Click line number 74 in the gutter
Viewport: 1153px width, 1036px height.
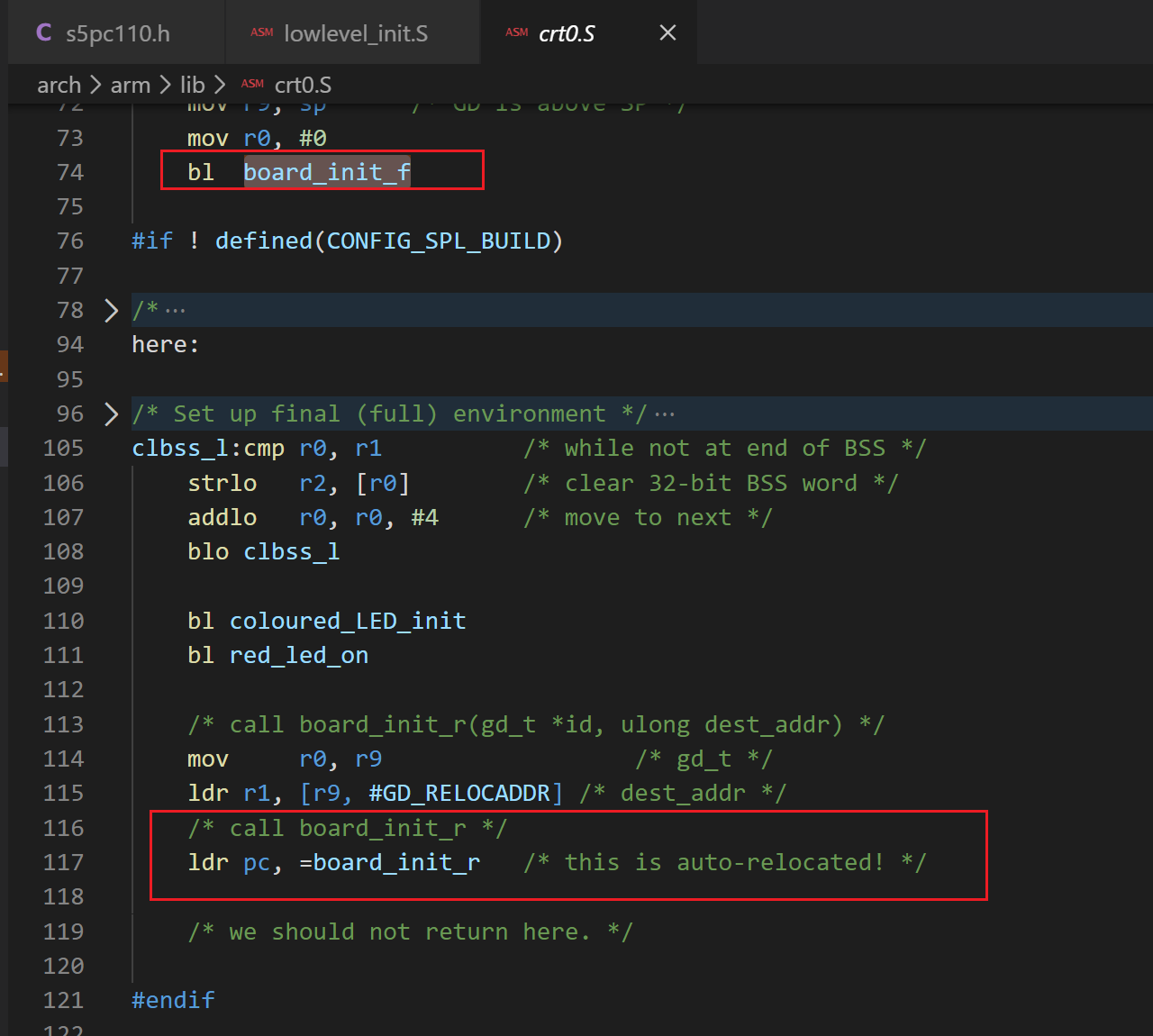click(69, 172)
